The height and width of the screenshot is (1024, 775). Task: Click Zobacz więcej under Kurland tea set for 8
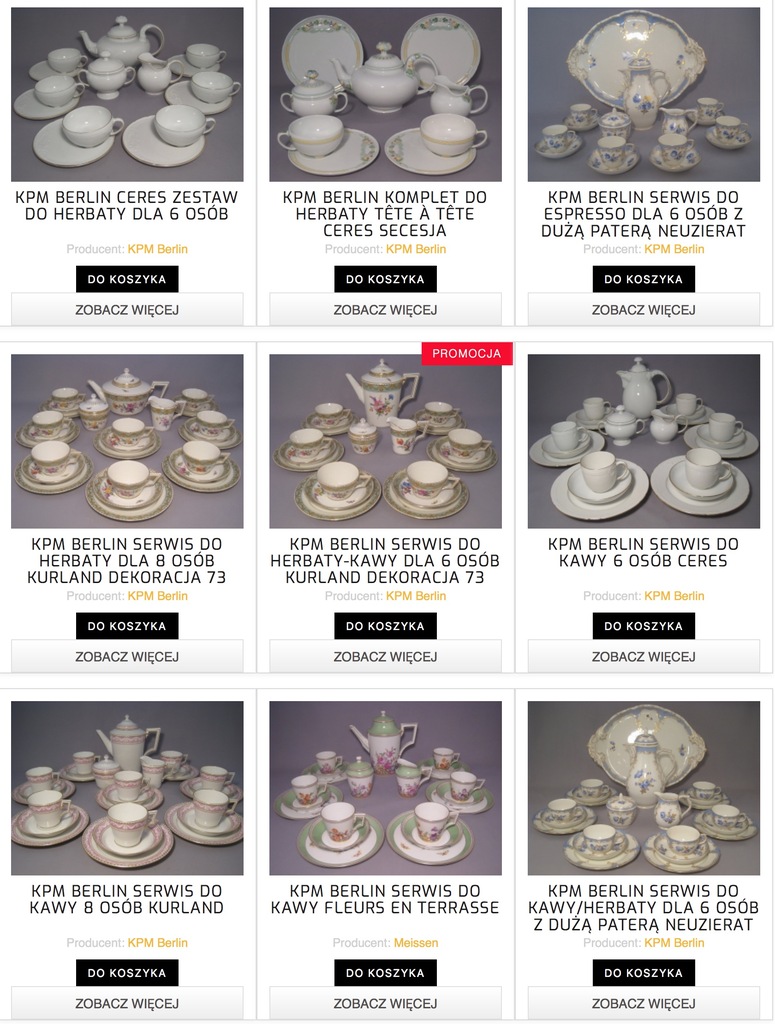click(127, 656)
